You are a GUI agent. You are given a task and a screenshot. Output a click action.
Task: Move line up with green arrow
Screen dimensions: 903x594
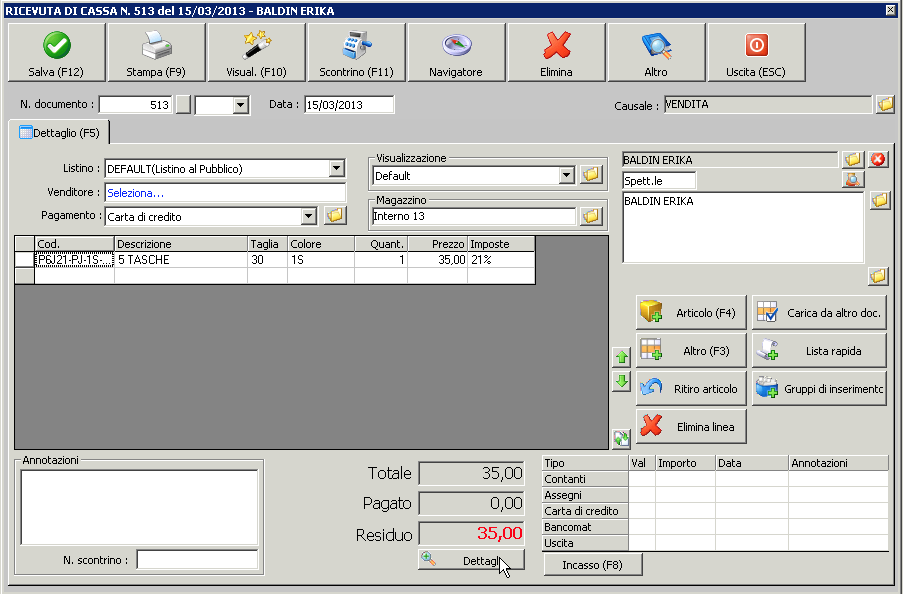pyautogui.click(x=621, y=357)
